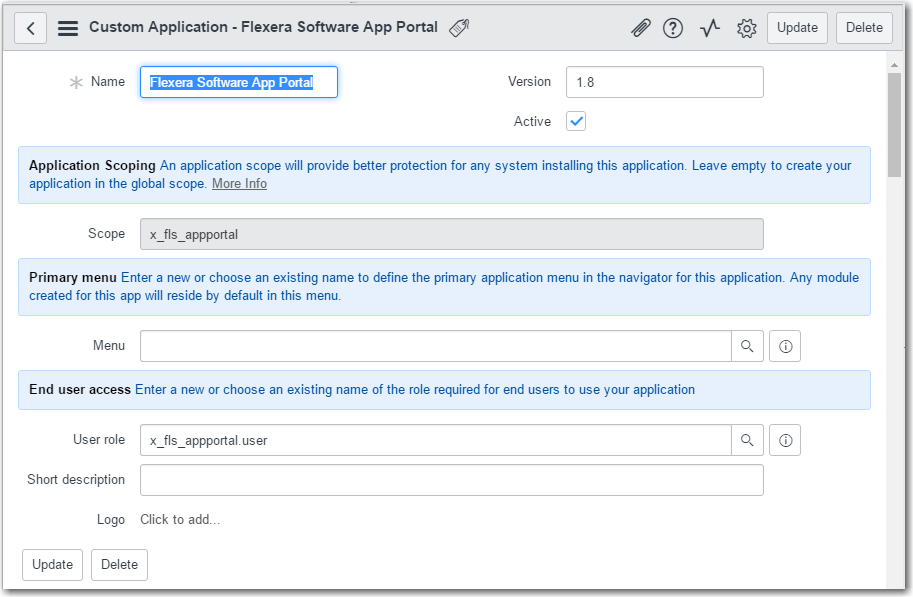
Task: Open attachments with the paperclip icon
Action: tap(640, 28)
